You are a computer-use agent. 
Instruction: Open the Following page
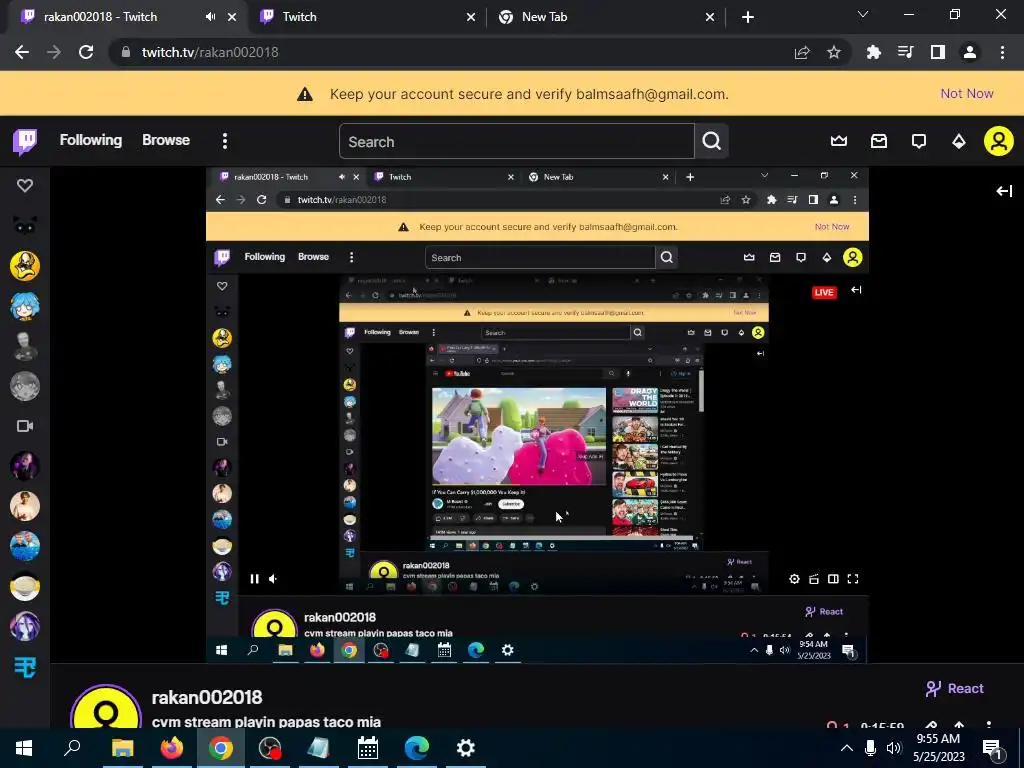[x=91, y=140]
